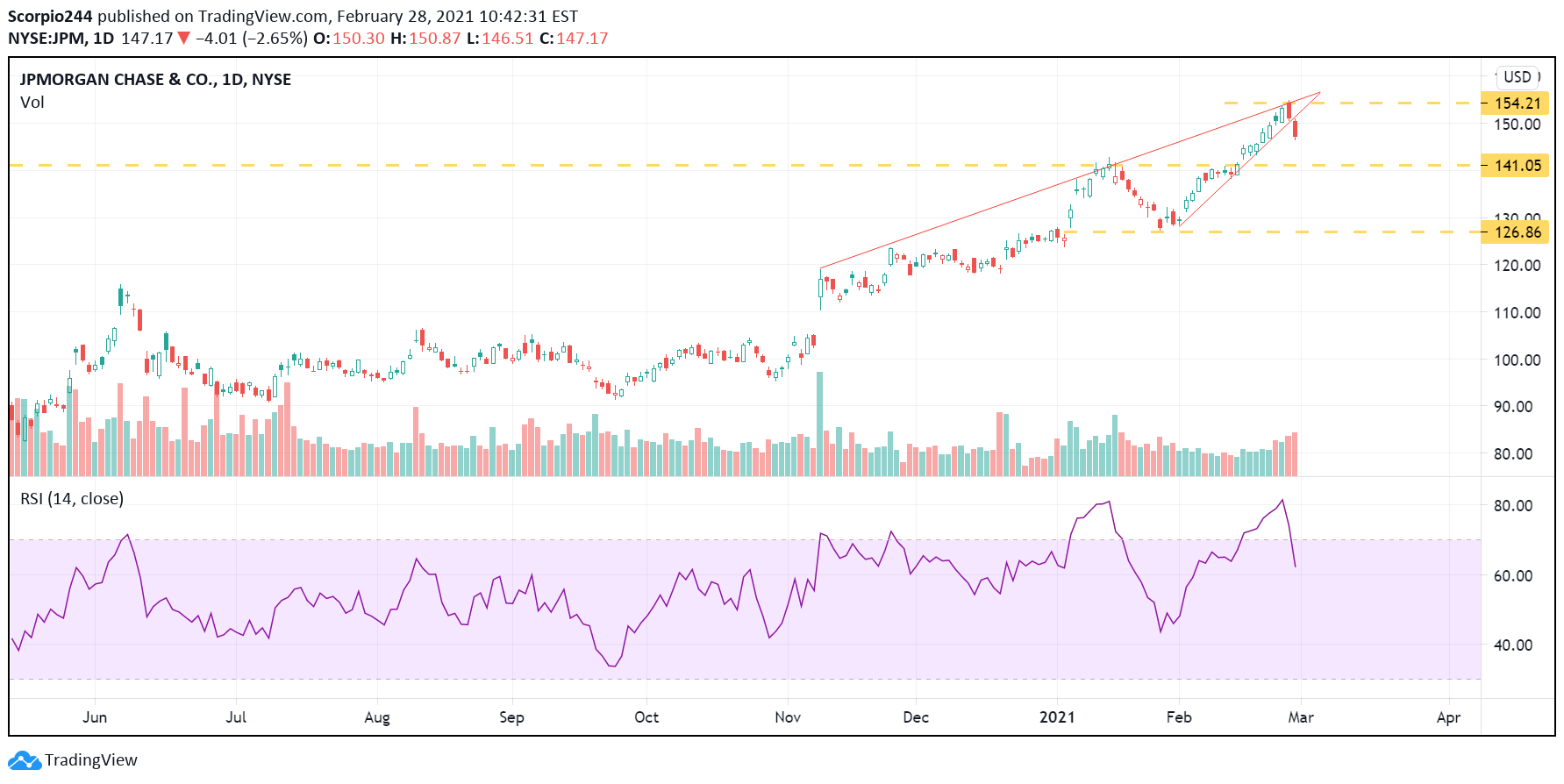
Task: Click the opening price value O:150.30
Action: pos(349,39)
